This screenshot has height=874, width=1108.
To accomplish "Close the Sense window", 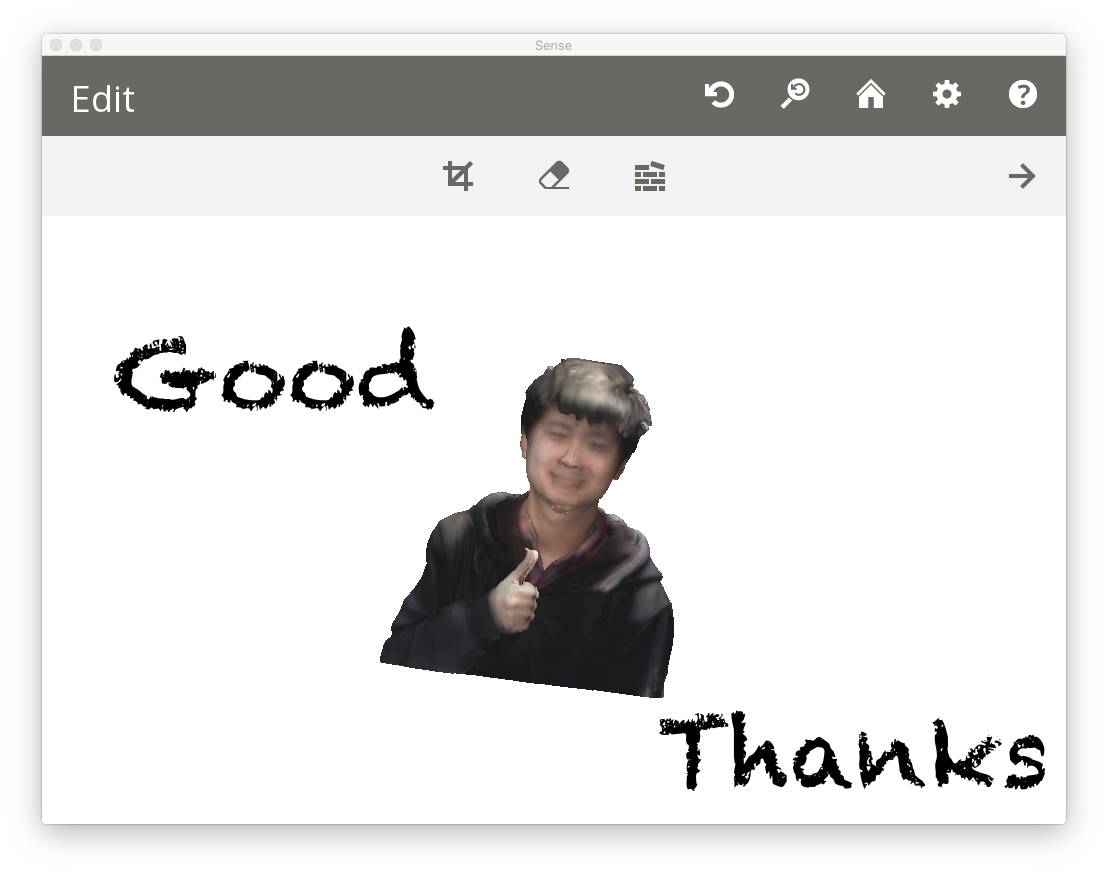I will [x=57, y=45].
